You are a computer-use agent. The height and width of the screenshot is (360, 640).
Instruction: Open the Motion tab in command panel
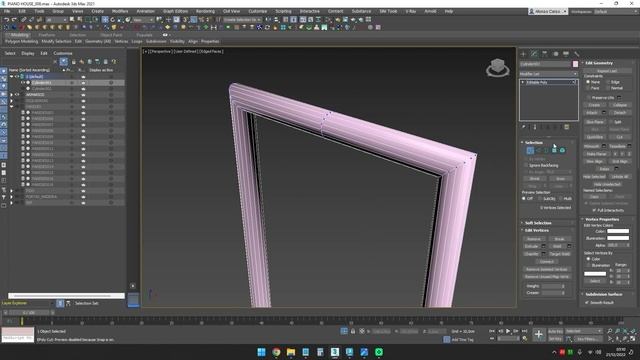556,54
